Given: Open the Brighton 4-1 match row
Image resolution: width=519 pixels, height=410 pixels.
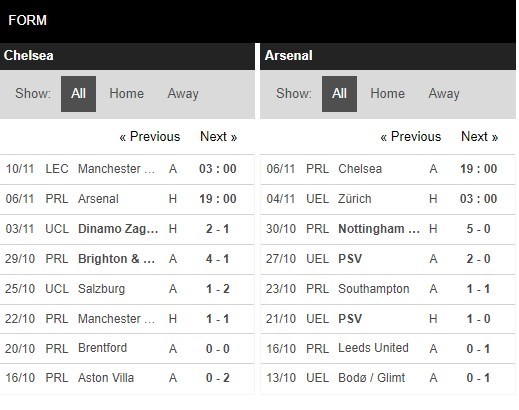Looking at the screenshot, I should click(127, 259).
